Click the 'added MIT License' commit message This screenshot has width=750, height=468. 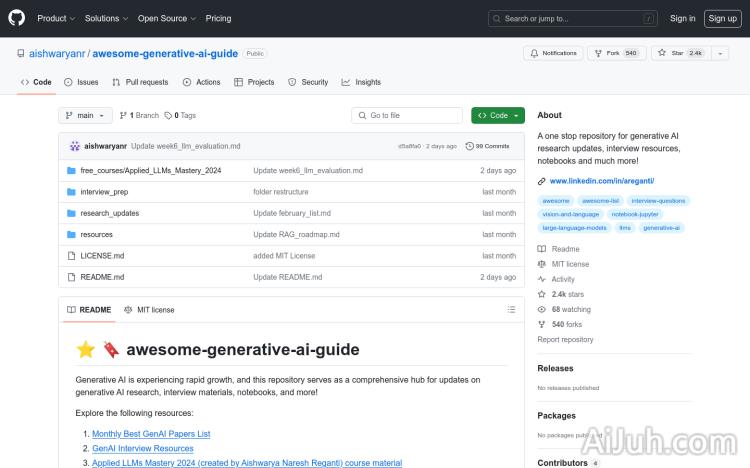point(284,256)
